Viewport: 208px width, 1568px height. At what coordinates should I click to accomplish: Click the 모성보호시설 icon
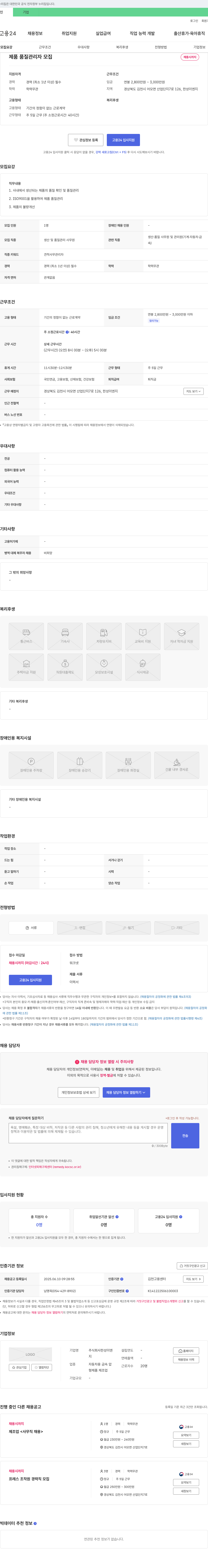coord(104,667)
